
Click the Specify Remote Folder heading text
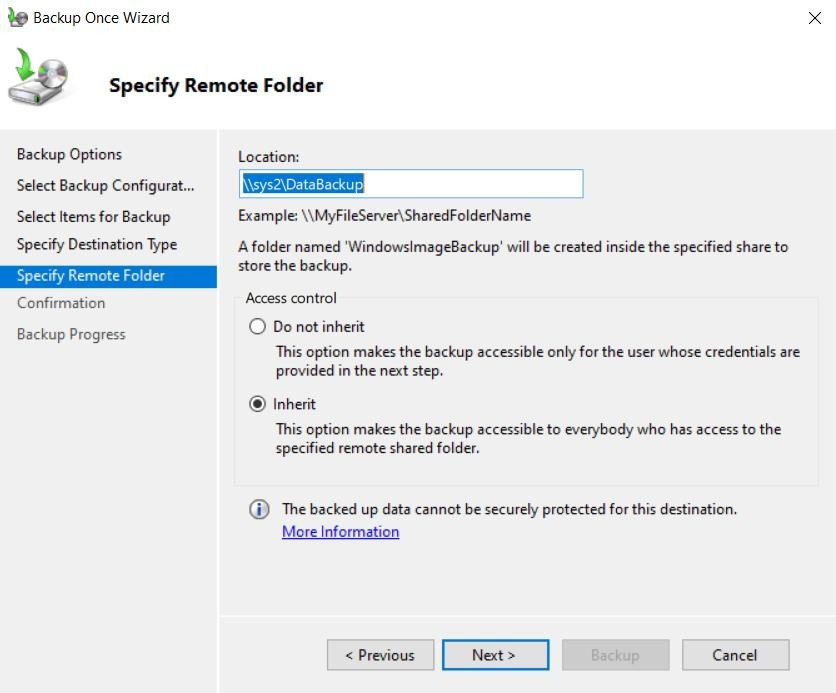(216, 86)
